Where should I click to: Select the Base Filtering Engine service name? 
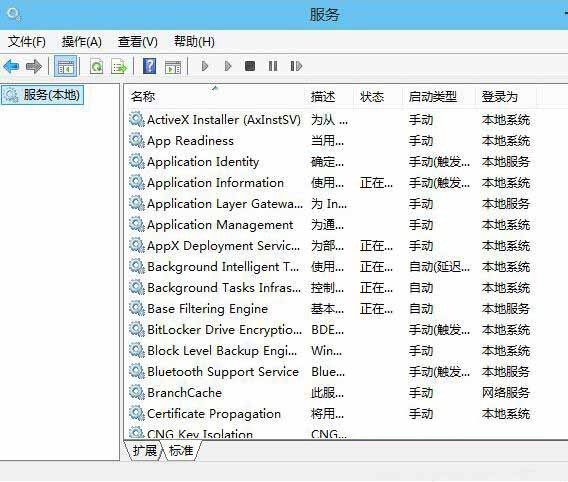pos(208,309)
